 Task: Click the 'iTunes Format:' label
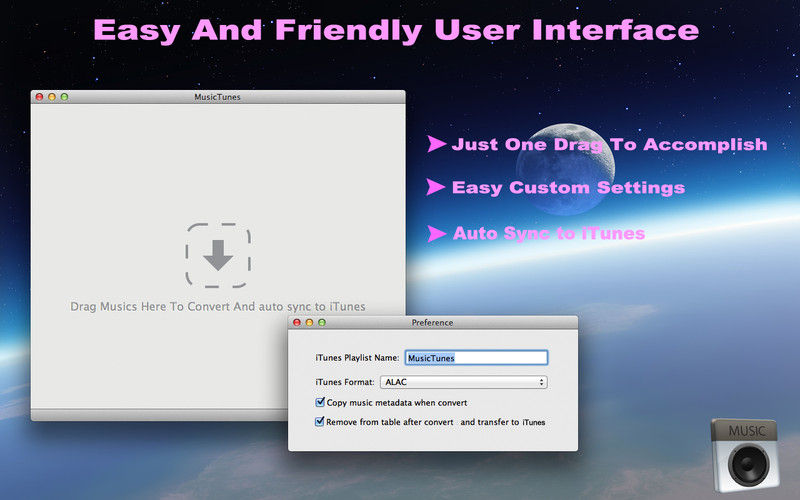click(x=345, y=382)
